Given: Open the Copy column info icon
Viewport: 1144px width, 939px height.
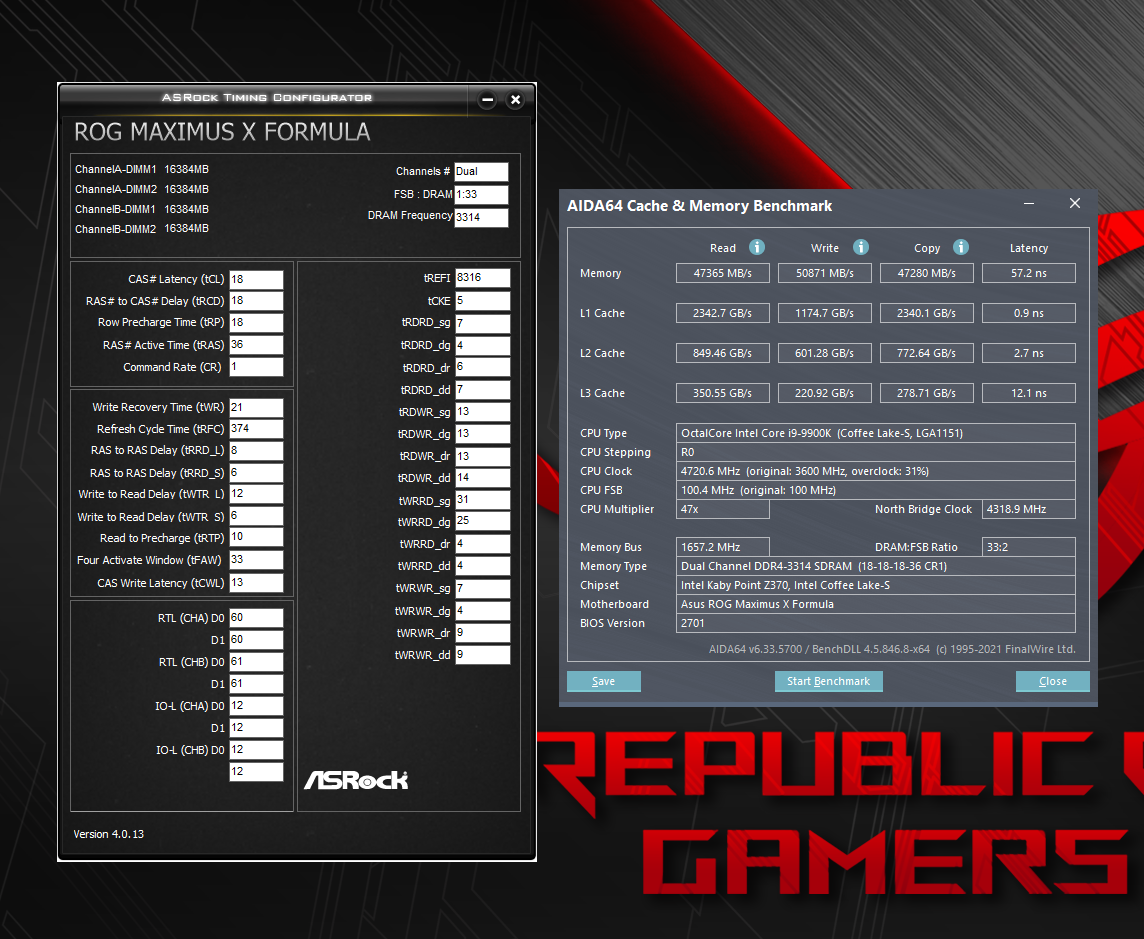Looking at the screenshot, I should pos(961,247).
